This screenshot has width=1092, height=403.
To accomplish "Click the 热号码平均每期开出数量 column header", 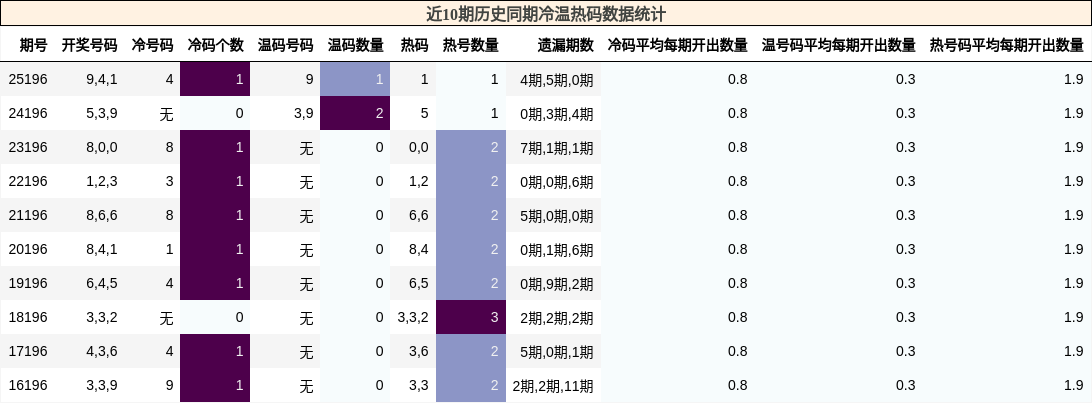I will click(x=1006, y=45).
